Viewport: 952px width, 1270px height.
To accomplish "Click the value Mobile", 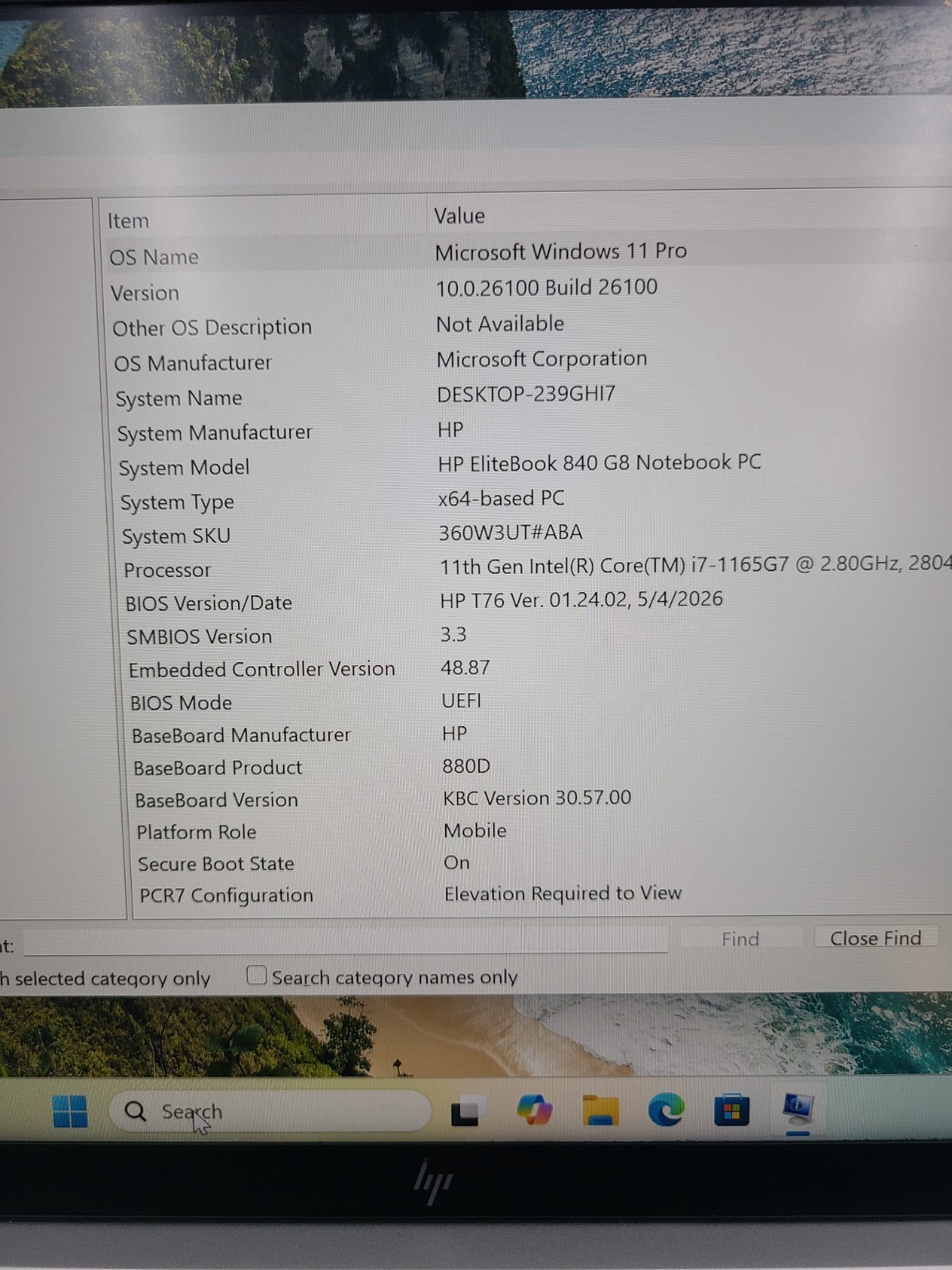I will click(474, 830).
